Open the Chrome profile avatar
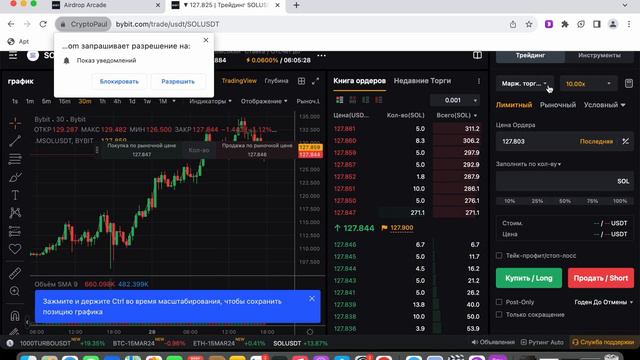The width and height of the screenshot is (640, 360). [x=613, y=24]
